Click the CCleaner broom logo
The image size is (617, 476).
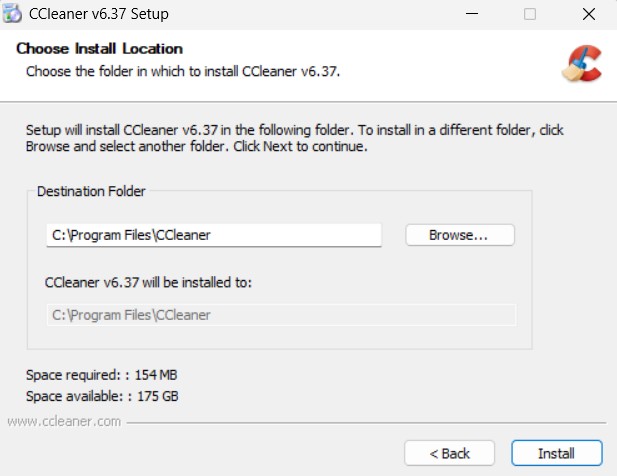[x=582, y=63]
